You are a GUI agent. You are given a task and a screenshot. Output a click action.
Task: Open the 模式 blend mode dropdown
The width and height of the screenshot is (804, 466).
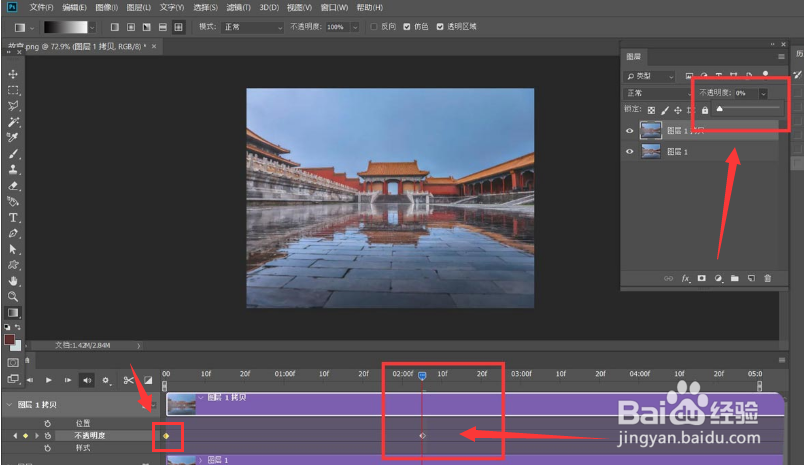[252, 27]
